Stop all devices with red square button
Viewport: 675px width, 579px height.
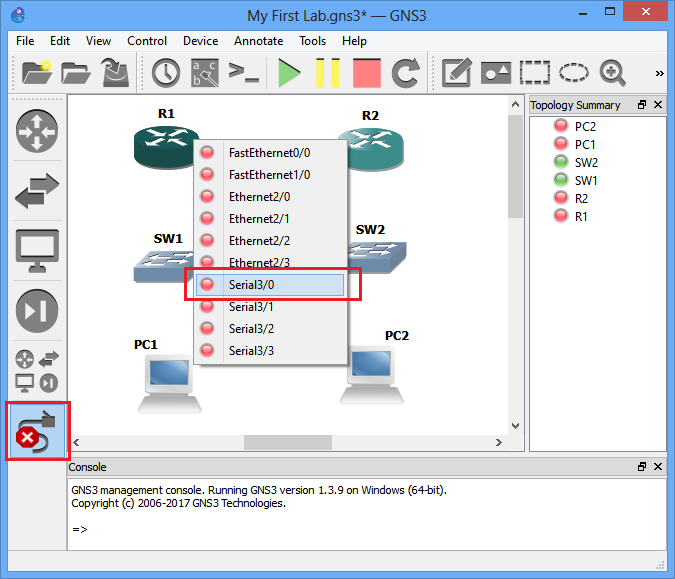pyautogui.click(x=367, y=73)
